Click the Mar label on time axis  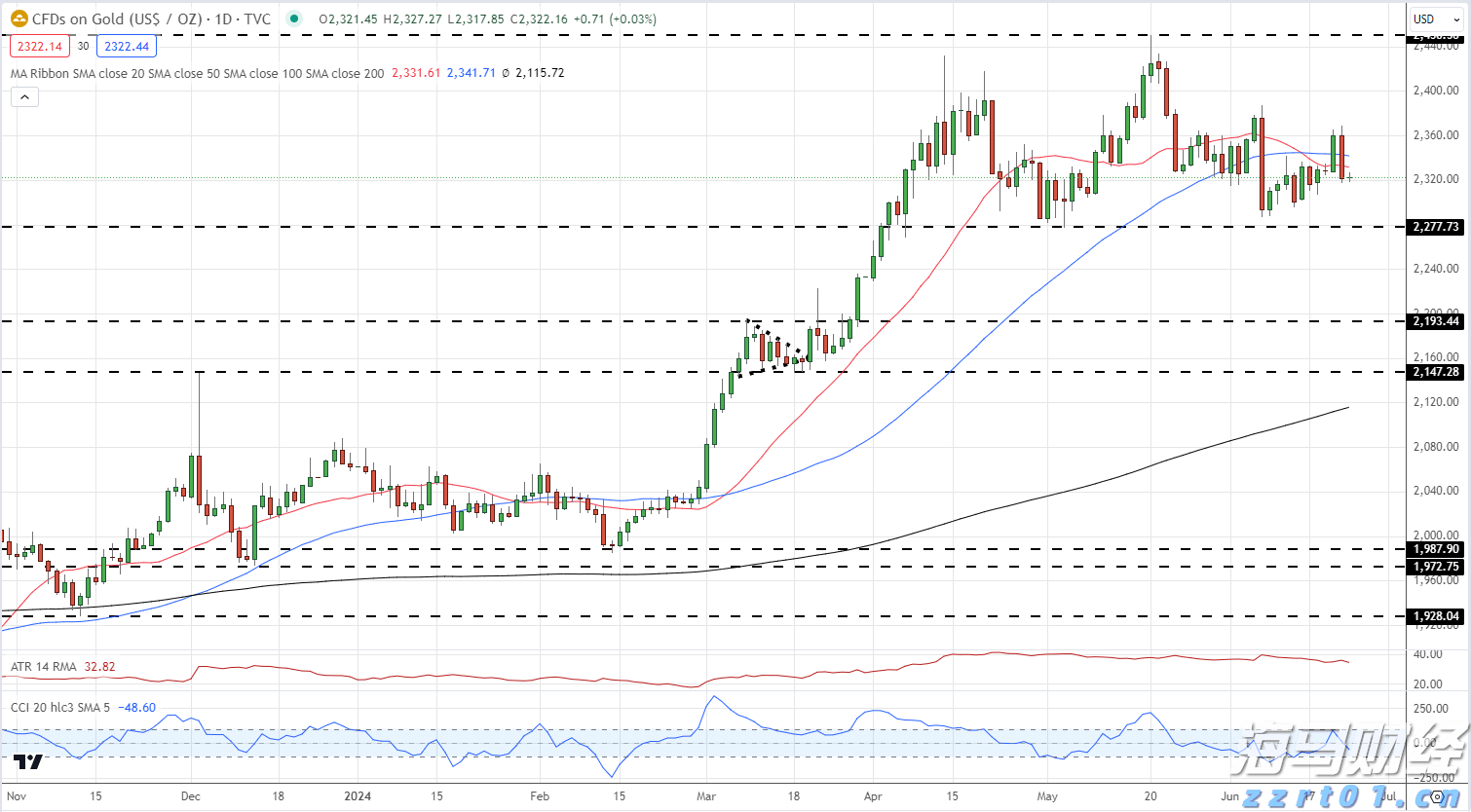pos(706,796)
